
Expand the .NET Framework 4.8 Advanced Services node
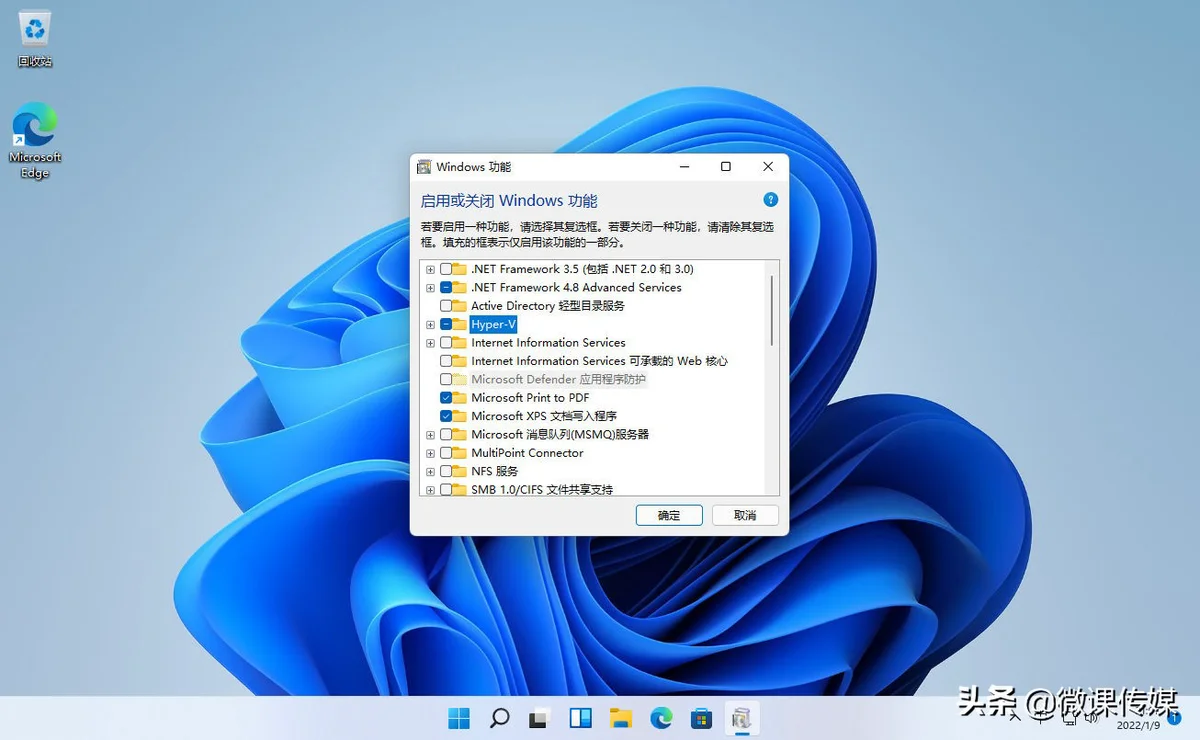pos(431,287)
